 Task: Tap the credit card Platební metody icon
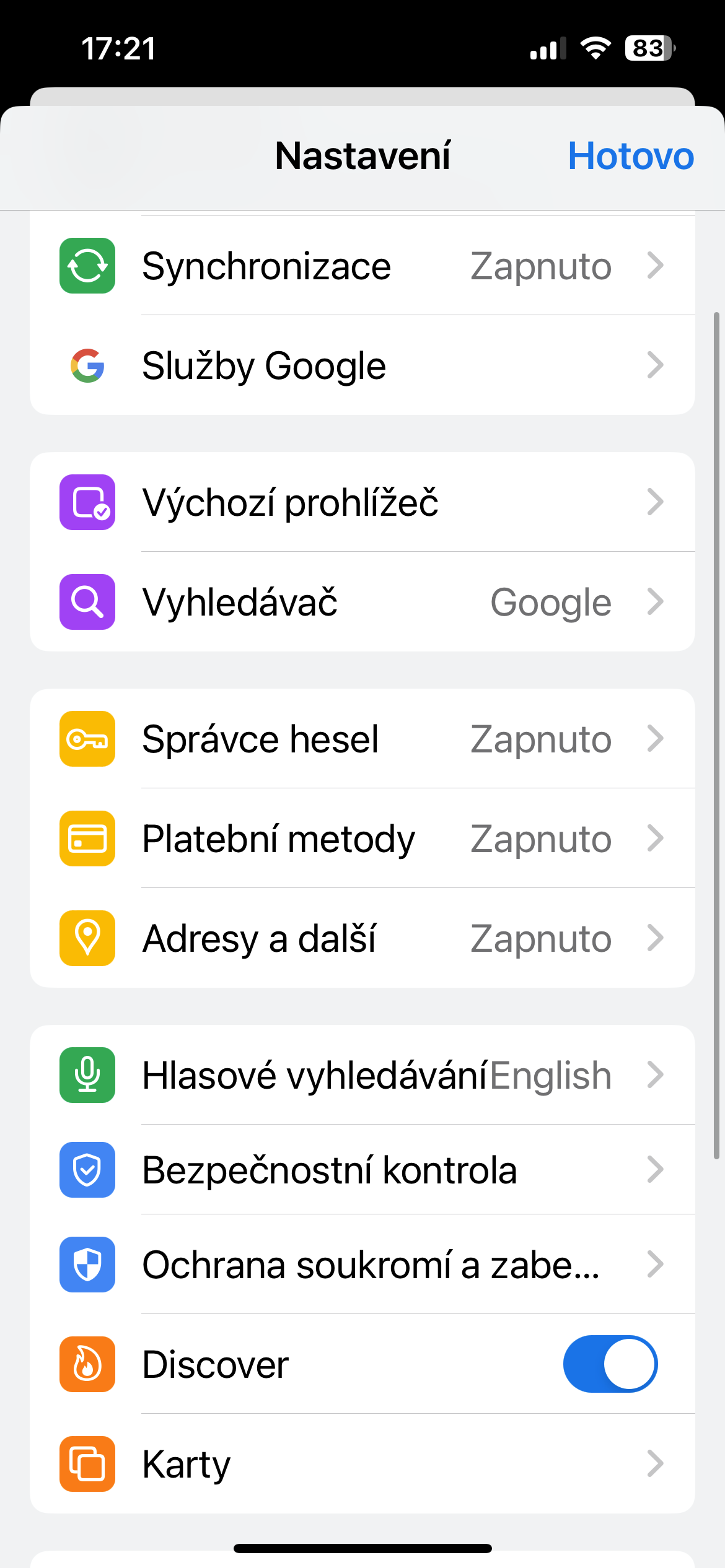click(x=87, y=838)
